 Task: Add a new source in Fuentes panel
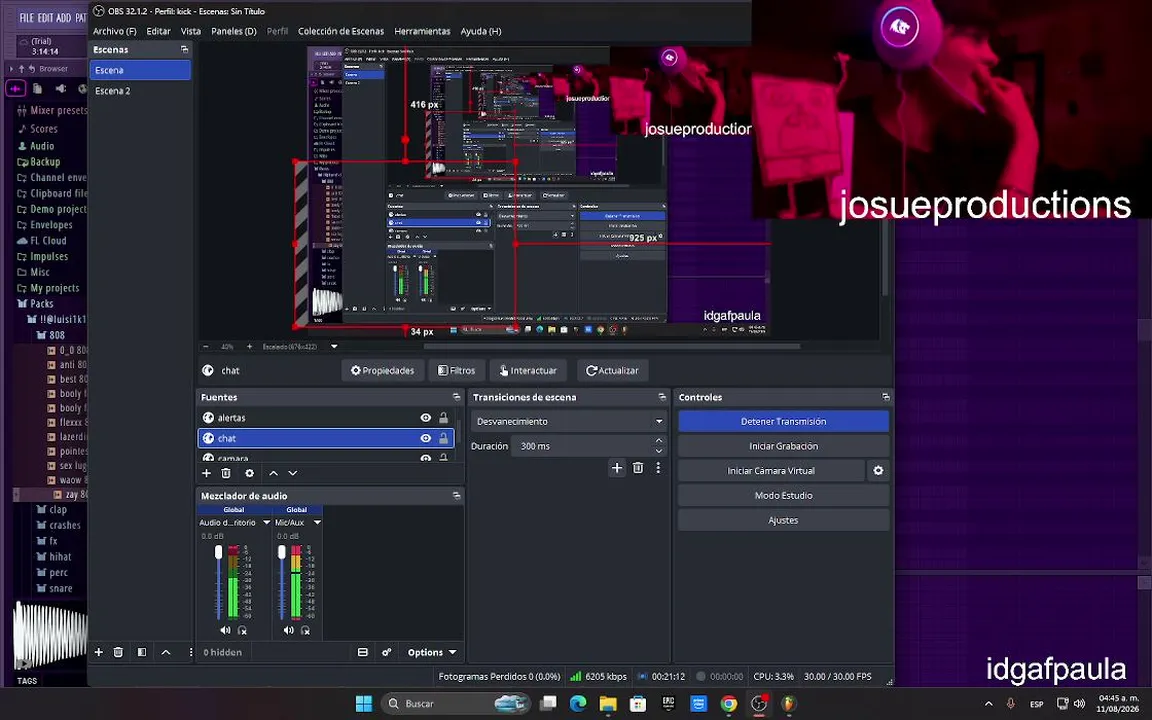[206, 473]
